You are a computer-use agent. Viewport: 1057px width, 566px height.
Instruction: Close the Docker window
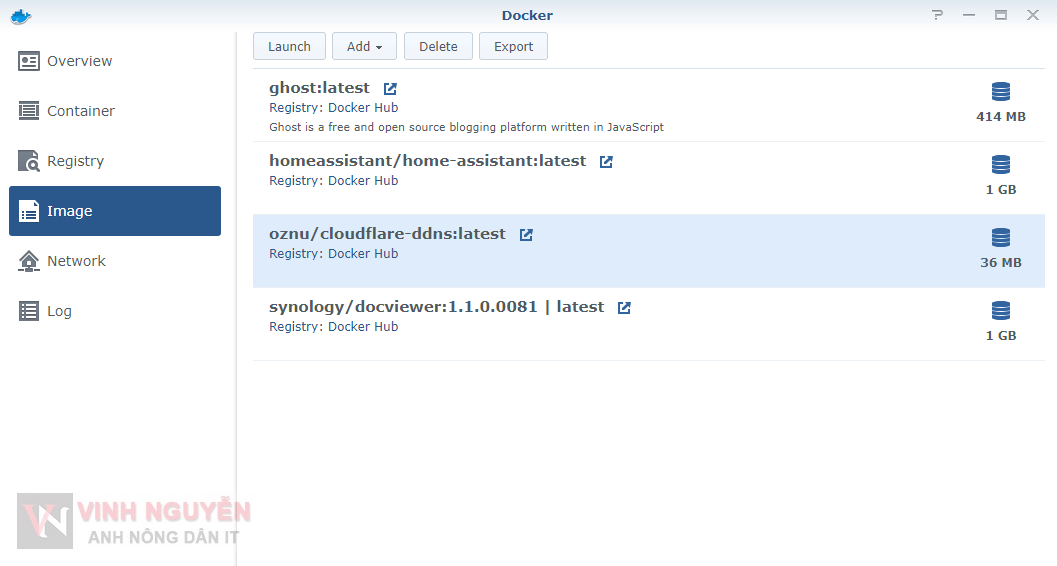point(1033,15)
